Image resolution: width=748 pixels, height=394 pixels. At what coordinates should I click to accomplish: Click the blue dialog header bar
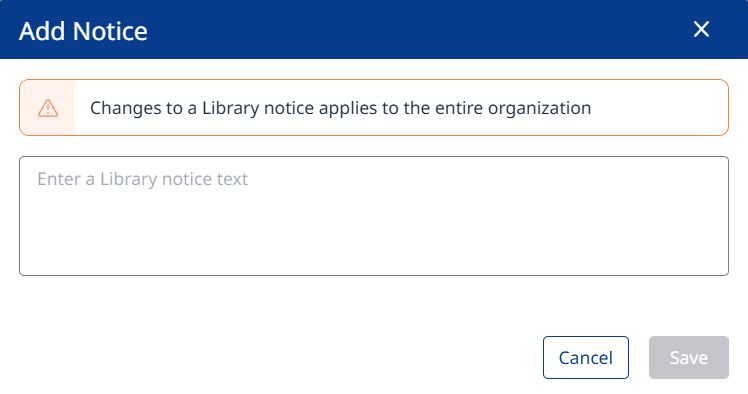pyautogui.click(x=374, y=29)
